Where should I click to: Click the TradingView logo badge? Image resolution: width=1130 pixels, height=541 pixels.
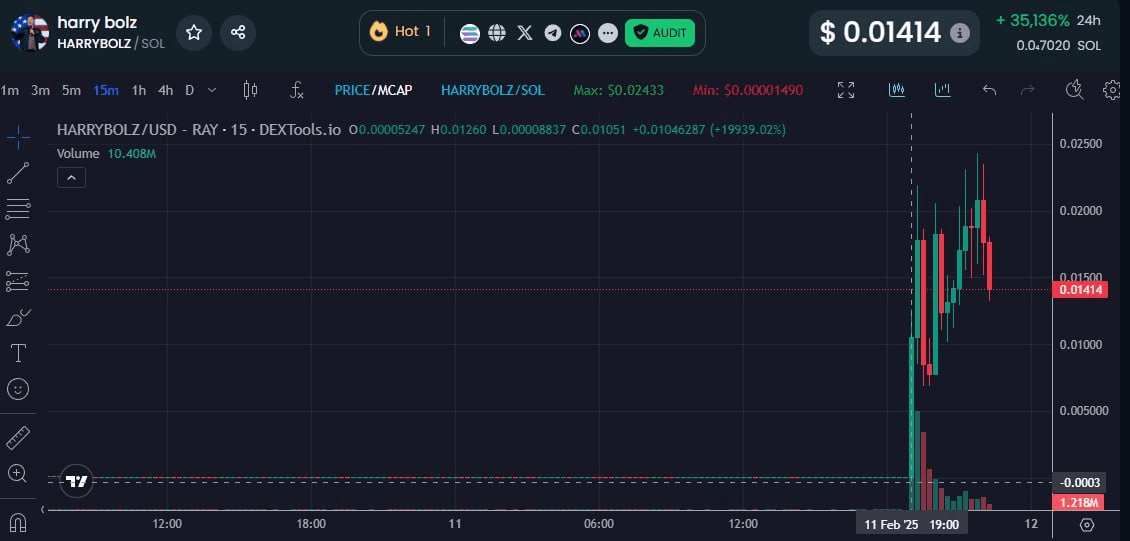[x=76, y=481]
